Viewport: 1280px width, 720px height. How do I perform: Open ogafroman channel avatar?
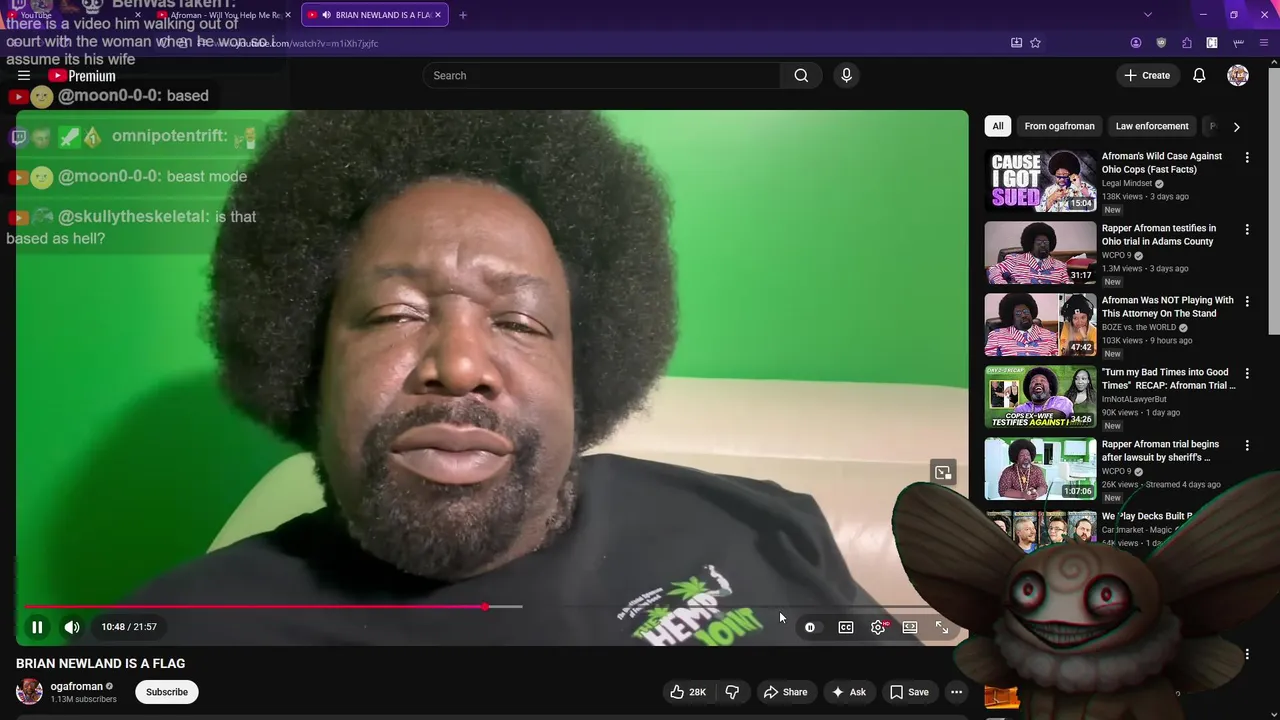coord(29,691)
